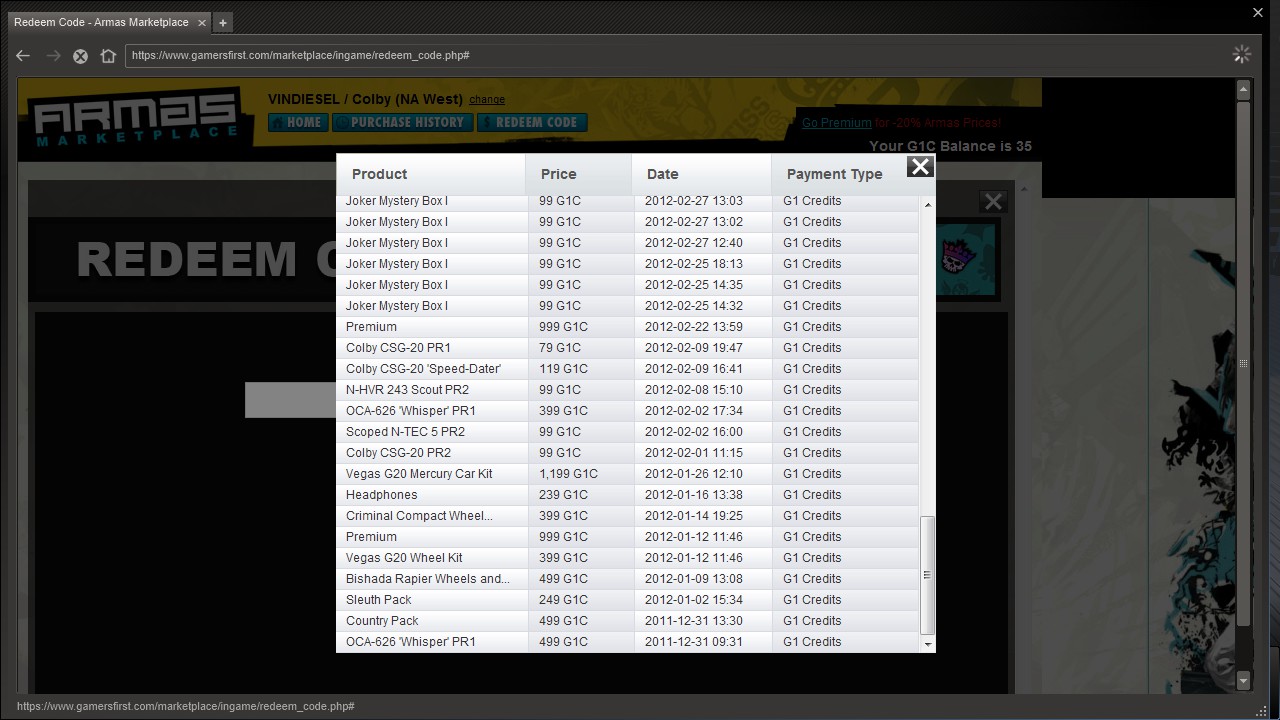Click table scrollbar up arrow
Viewport: 1280px width, 720px height.
pyautogui.click(x=927, y=205)
